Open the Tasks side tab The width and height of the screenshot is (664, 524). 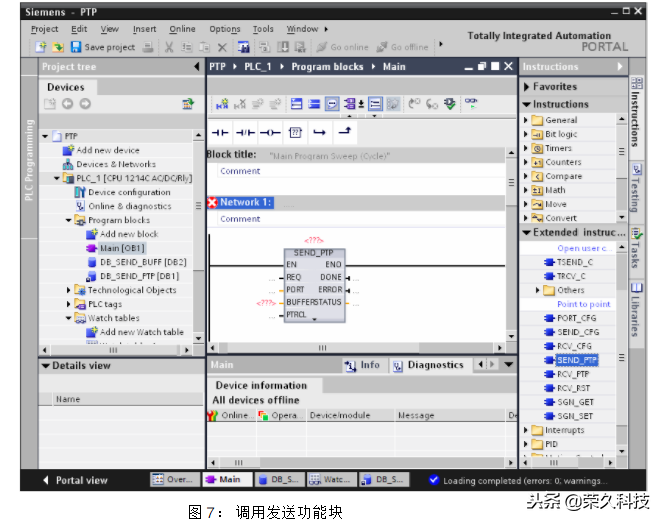pyautogui.click(x=636, y=248)
